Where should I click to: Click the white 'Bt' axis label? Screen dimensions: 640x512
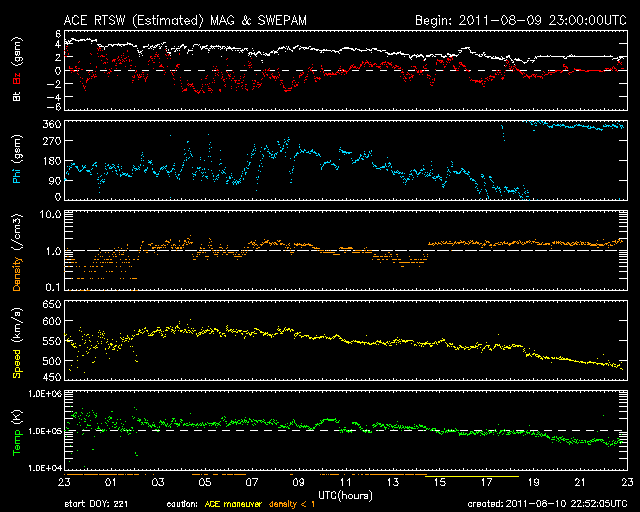coord(17,96)
